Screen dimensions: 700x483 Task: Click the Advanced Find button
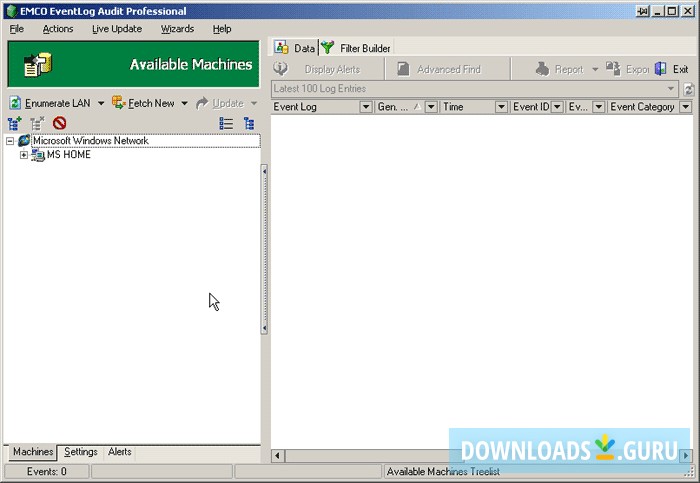(x=439, y=69)
